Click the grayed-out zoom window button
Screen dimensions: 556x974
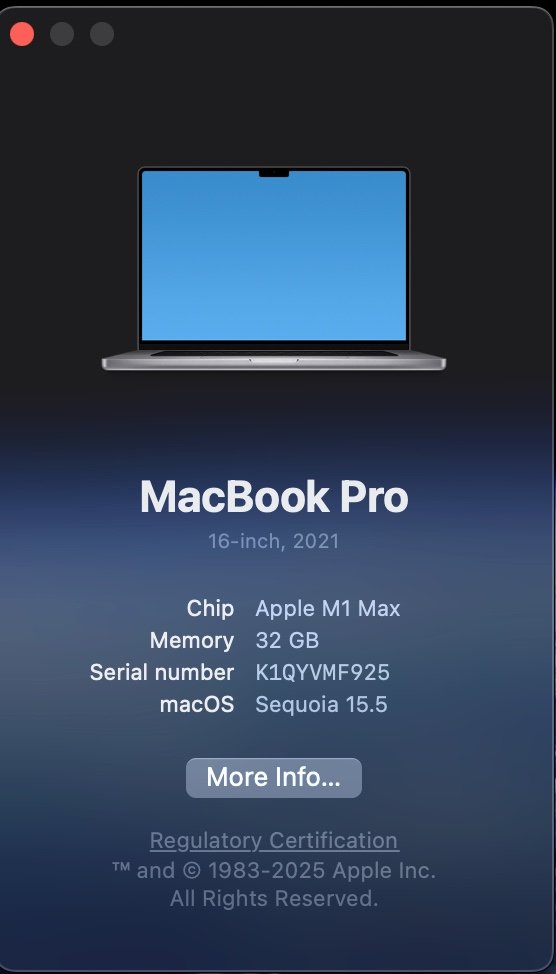[102, 34]
